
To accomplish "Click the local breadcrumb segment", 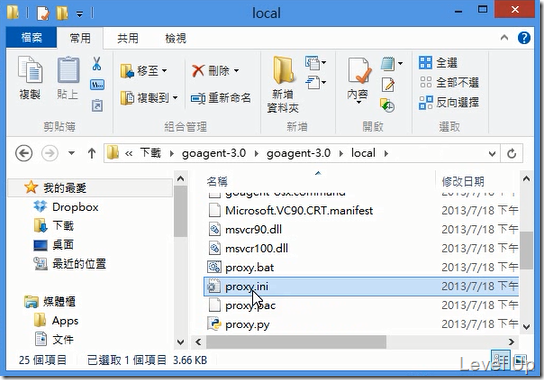I will pos(363,153).
